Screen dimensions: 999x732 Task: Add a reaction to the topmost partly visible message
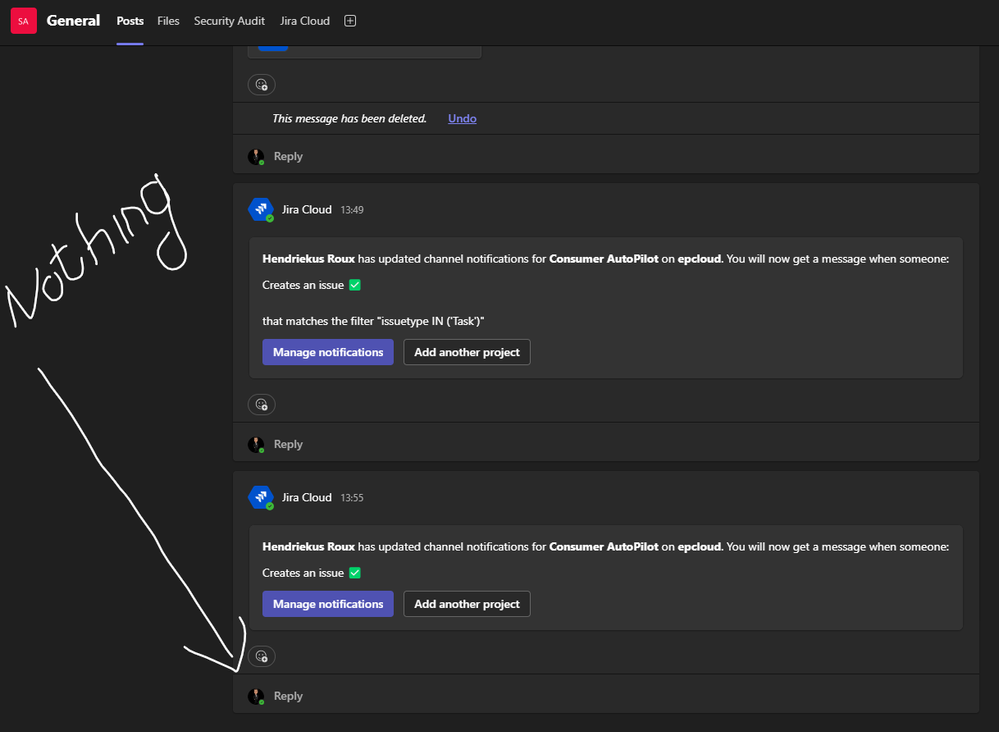(x=261, y=85)
